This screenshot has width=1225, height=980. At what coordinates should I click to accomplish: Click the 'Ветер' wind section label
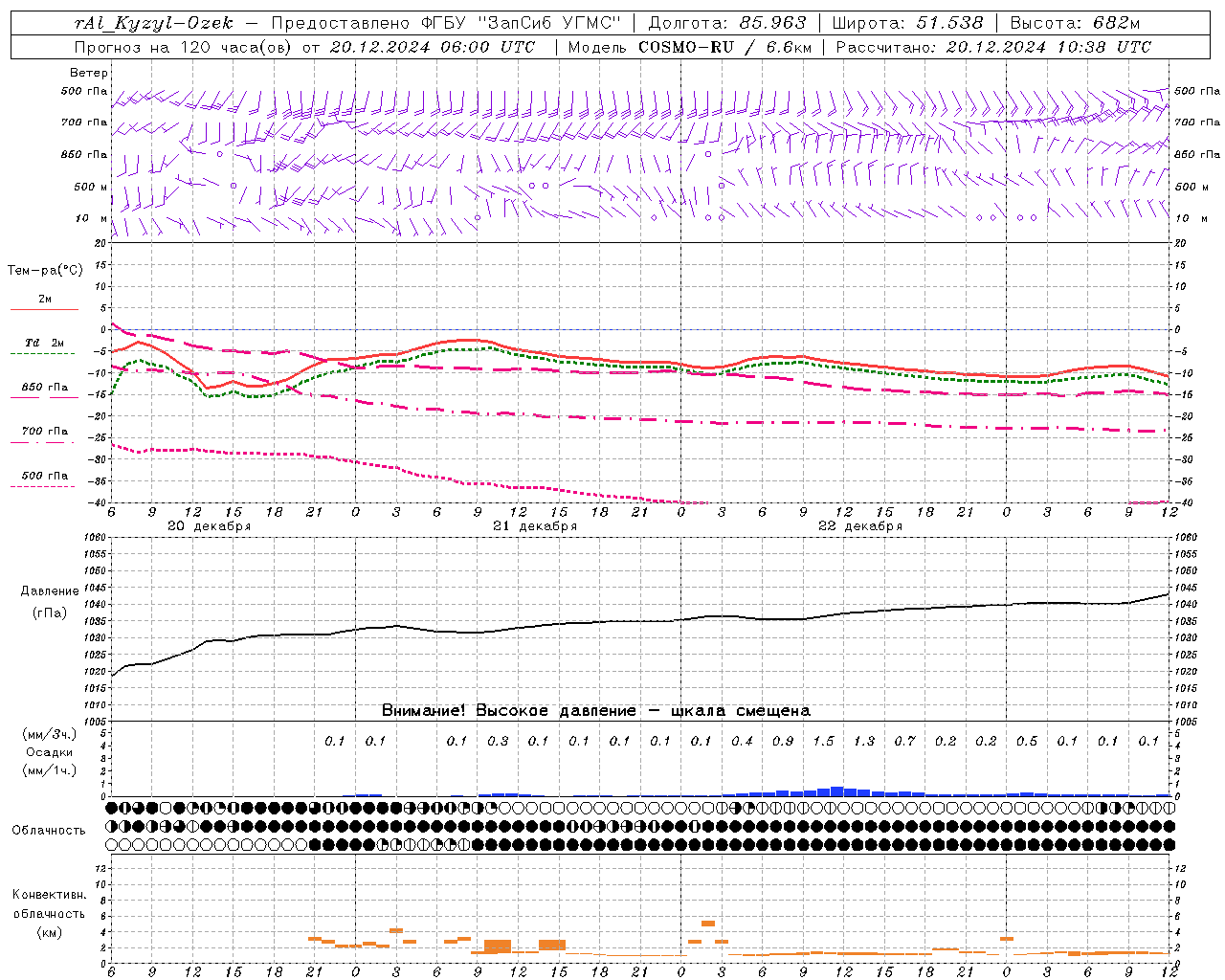[x=89, y=73]
